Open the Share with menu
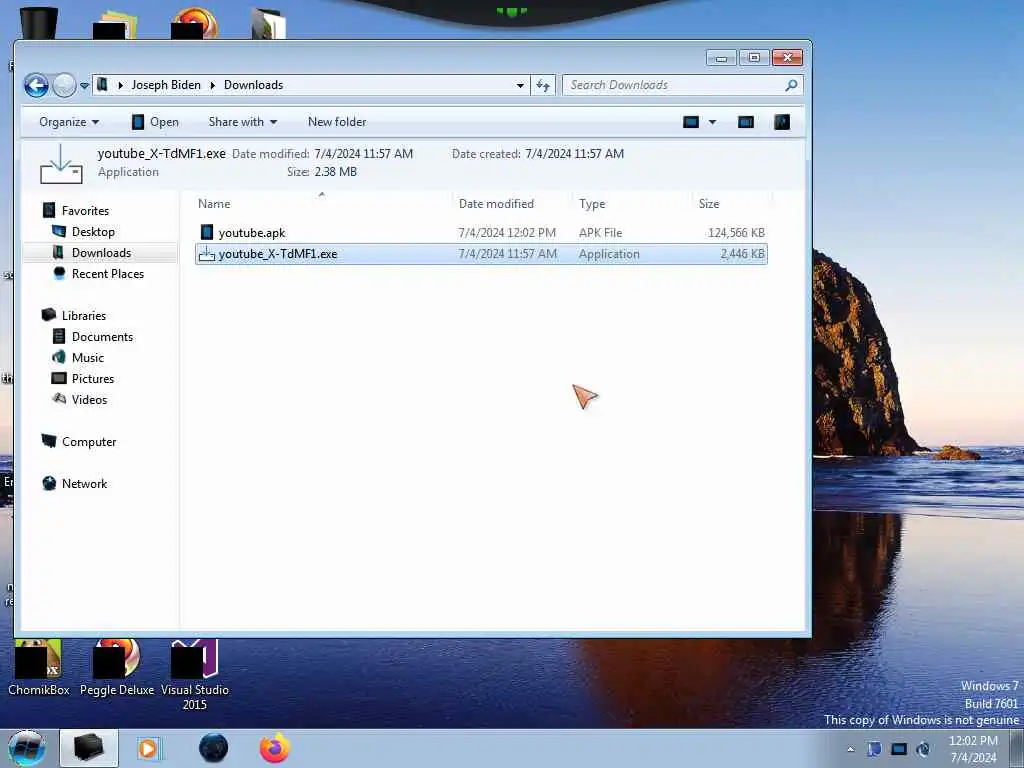This screenshot has width=1024, height=768. point(243,122)
